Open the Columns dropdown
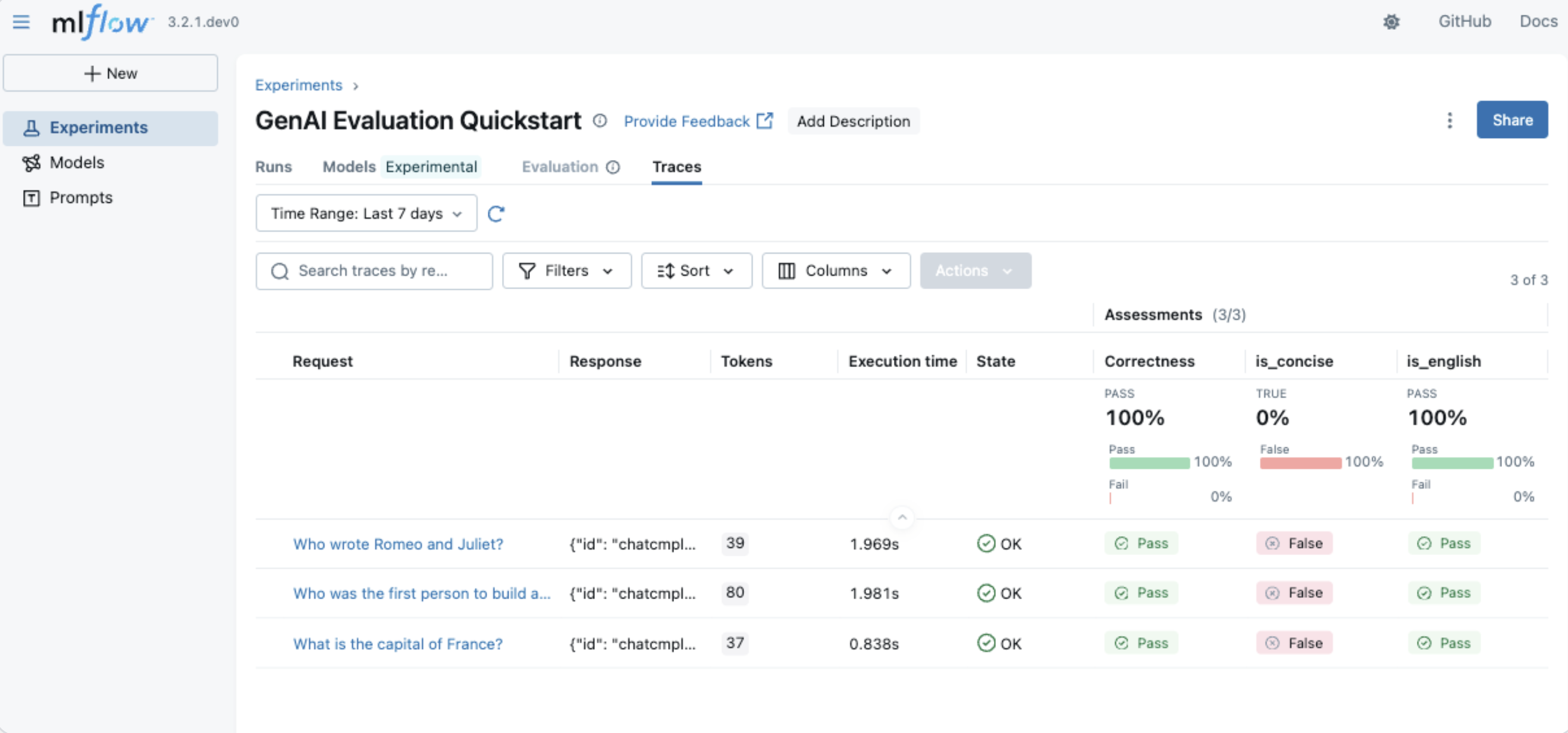Screen dimensions: 1568x733 point(835,270)
